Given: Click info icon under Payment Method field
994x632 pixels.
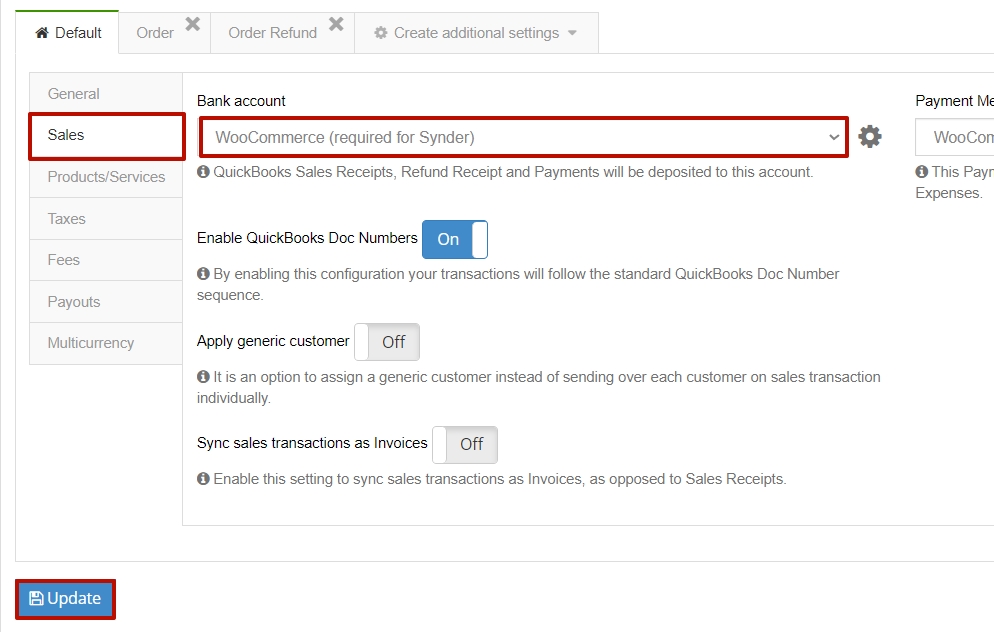Looking at the screenshot, I should point(922,172).
